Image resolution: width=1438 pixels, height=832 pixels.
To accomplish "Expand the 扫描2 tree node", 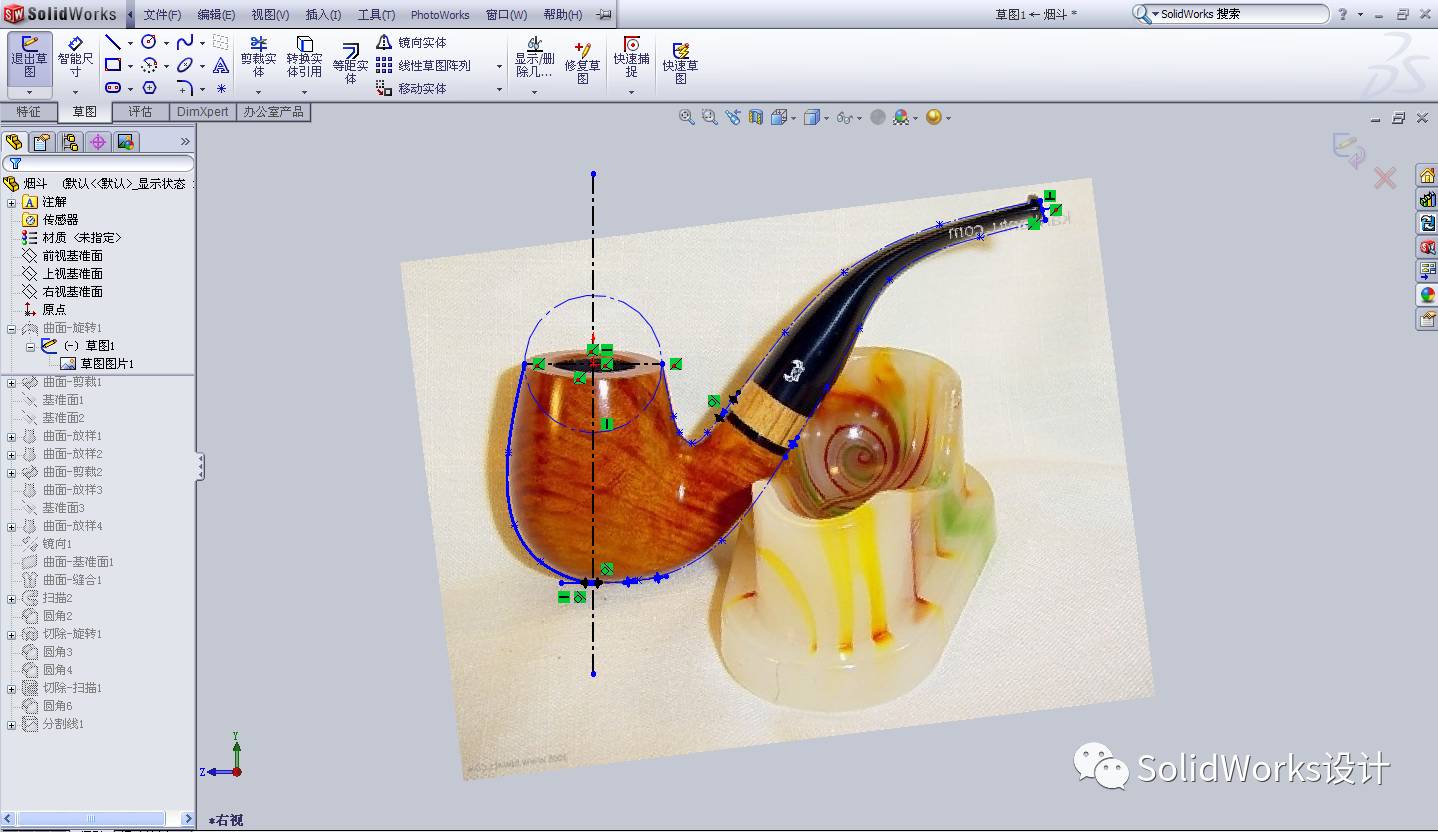I will tap(12, 598).
